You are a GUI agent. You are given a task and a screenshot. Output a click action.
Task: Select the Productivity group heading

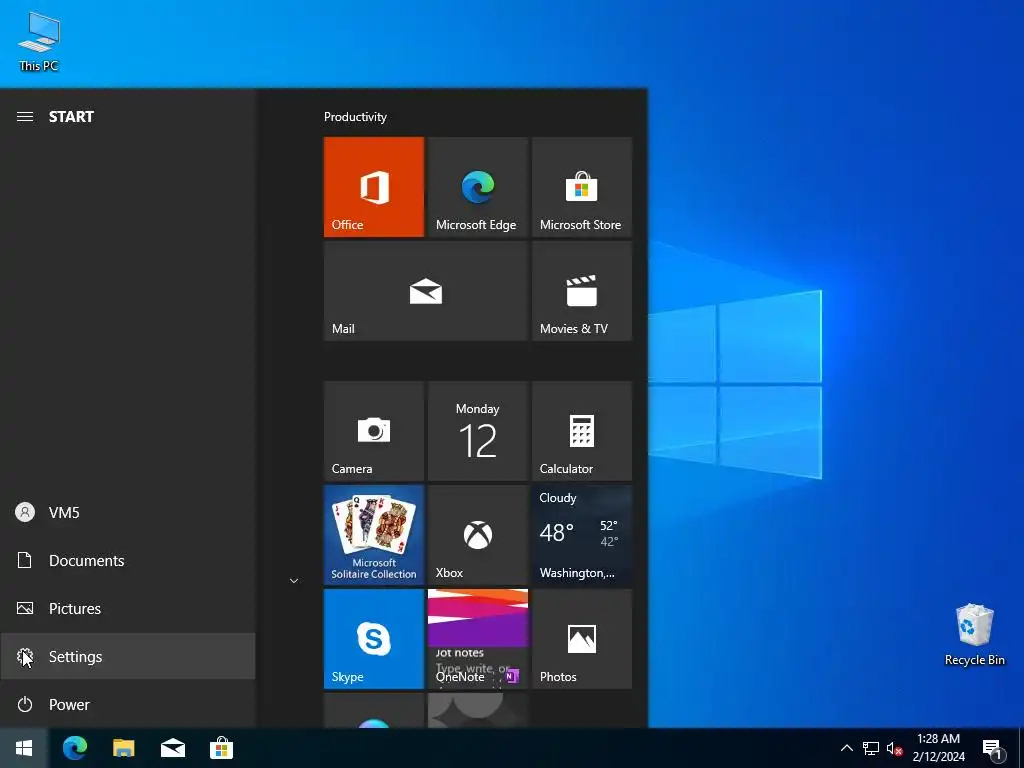pos(355,117)
